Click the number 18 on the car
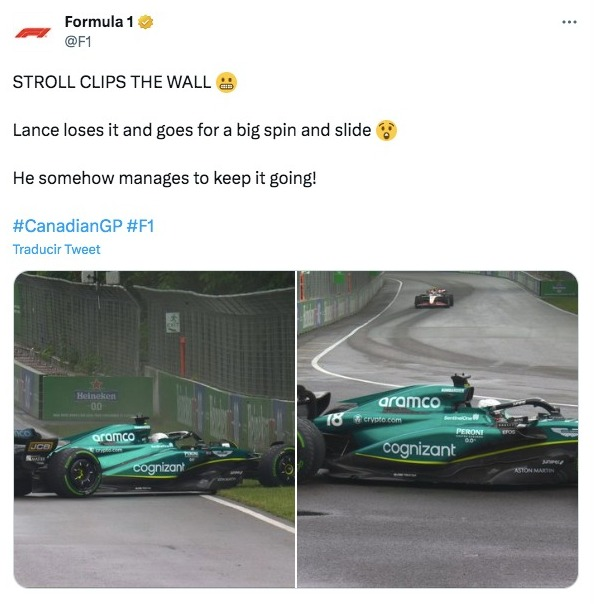Image resolution: width=595 pixels, height=604 pixels. 334,419
